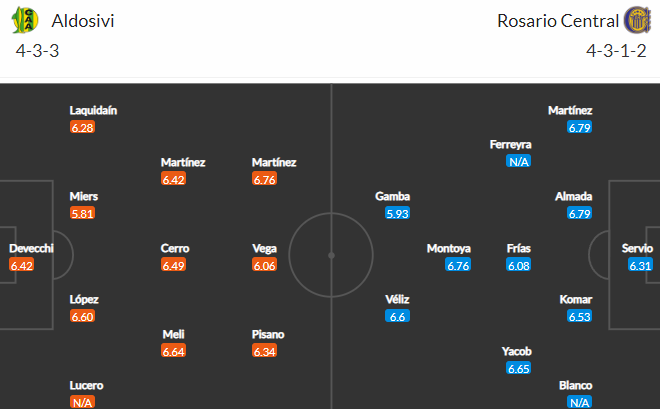The width and height of the screenshot is (660, 409).
Task: Open the Aldosivi team name link
Action: (82, 21)
